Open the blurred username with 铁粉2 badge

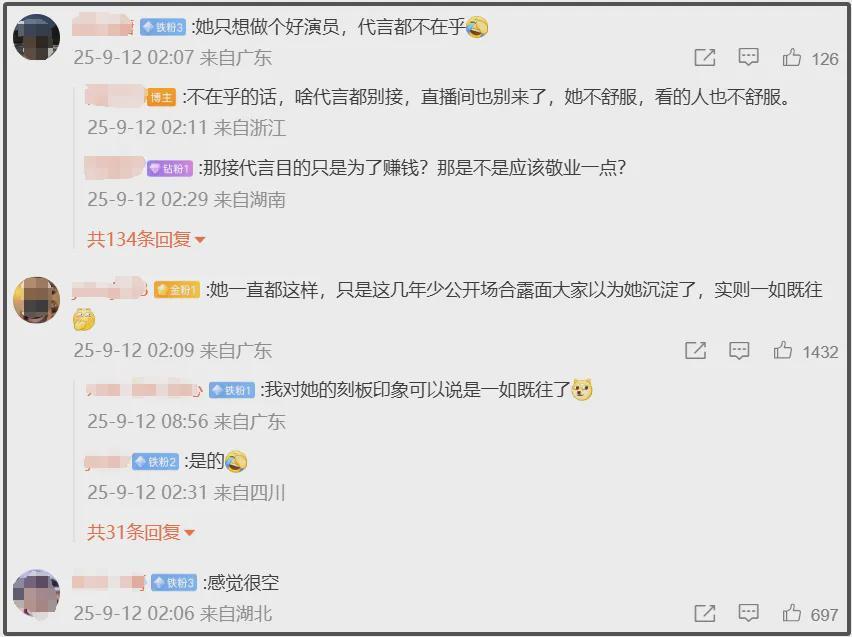(x=108, y=462)
